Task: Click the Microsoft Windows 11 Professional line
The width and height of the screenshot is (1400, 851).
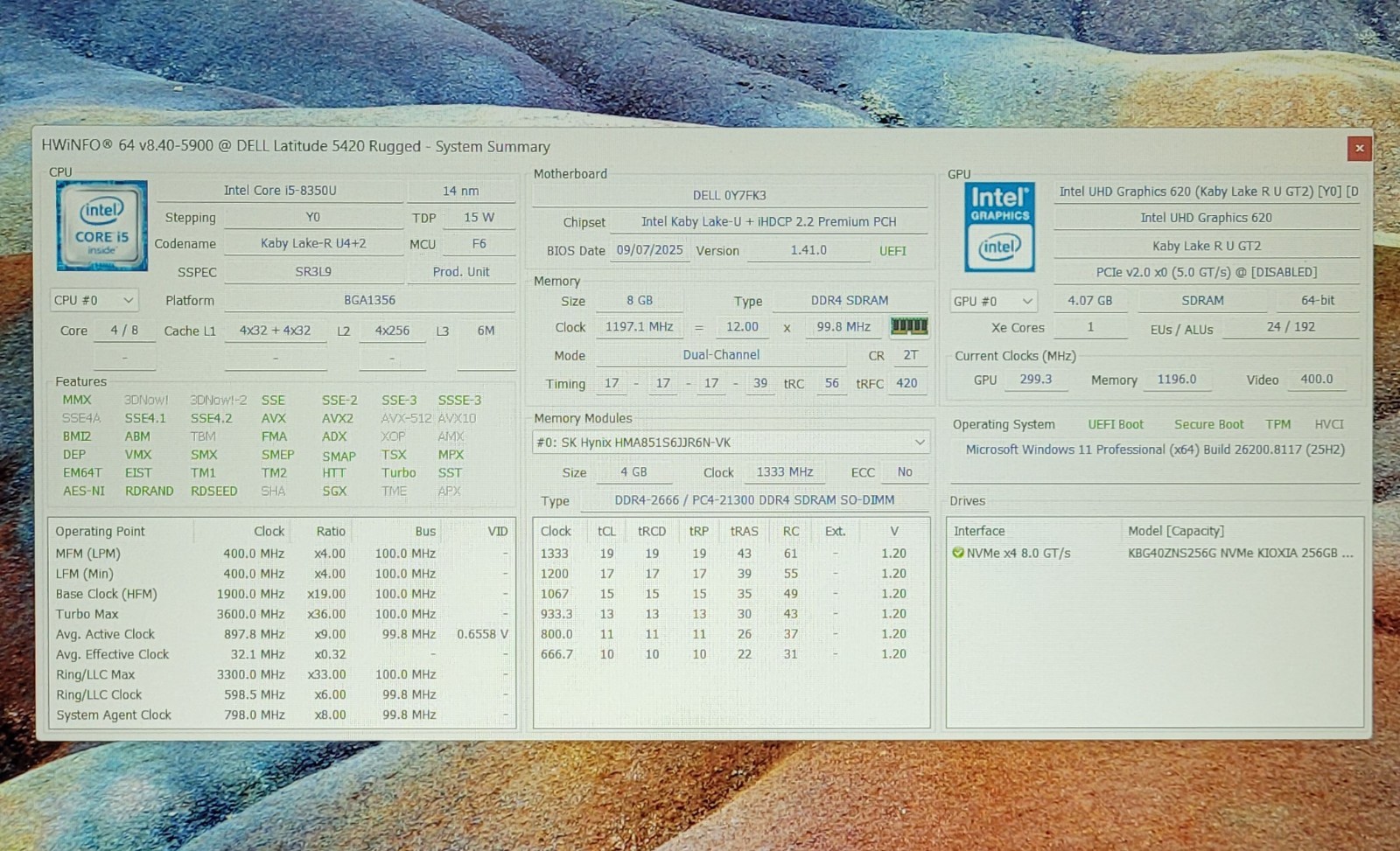Action: 1155,450
